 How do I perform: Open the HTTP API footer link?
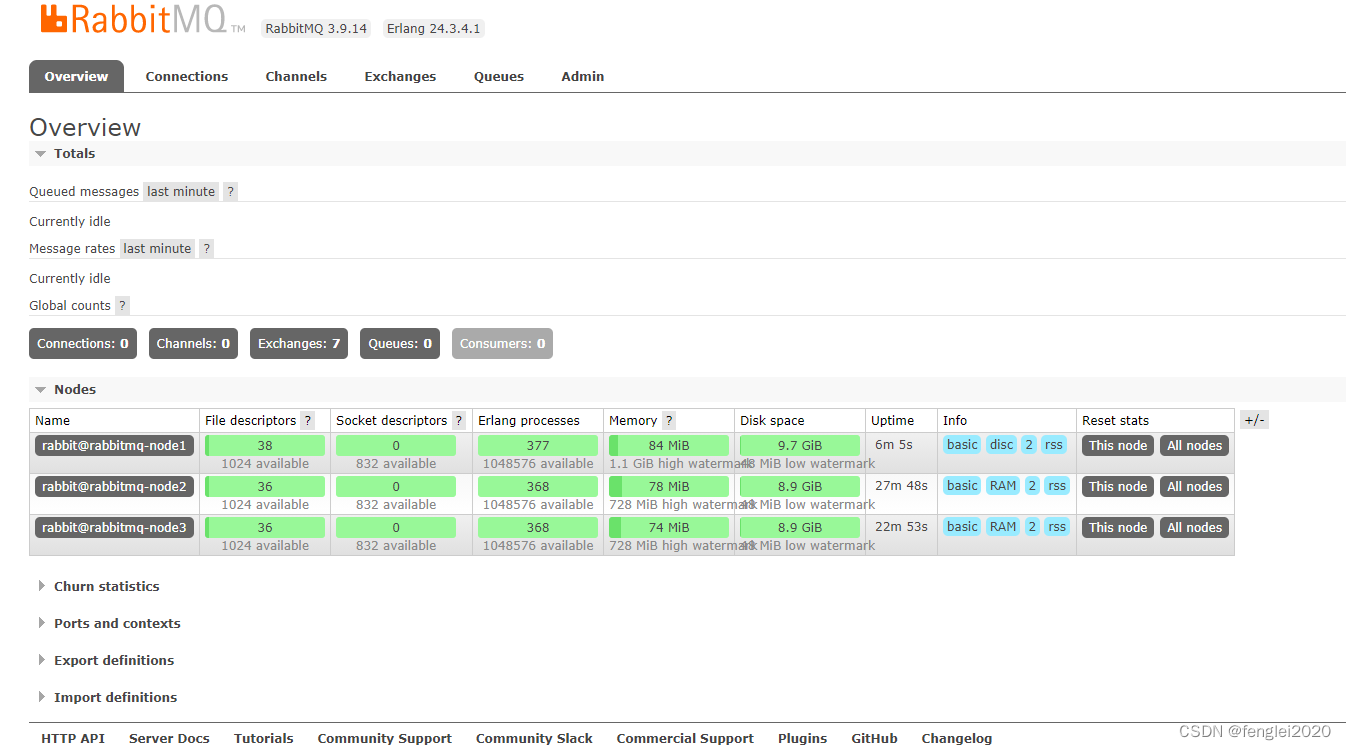click(x=73, y=739)
